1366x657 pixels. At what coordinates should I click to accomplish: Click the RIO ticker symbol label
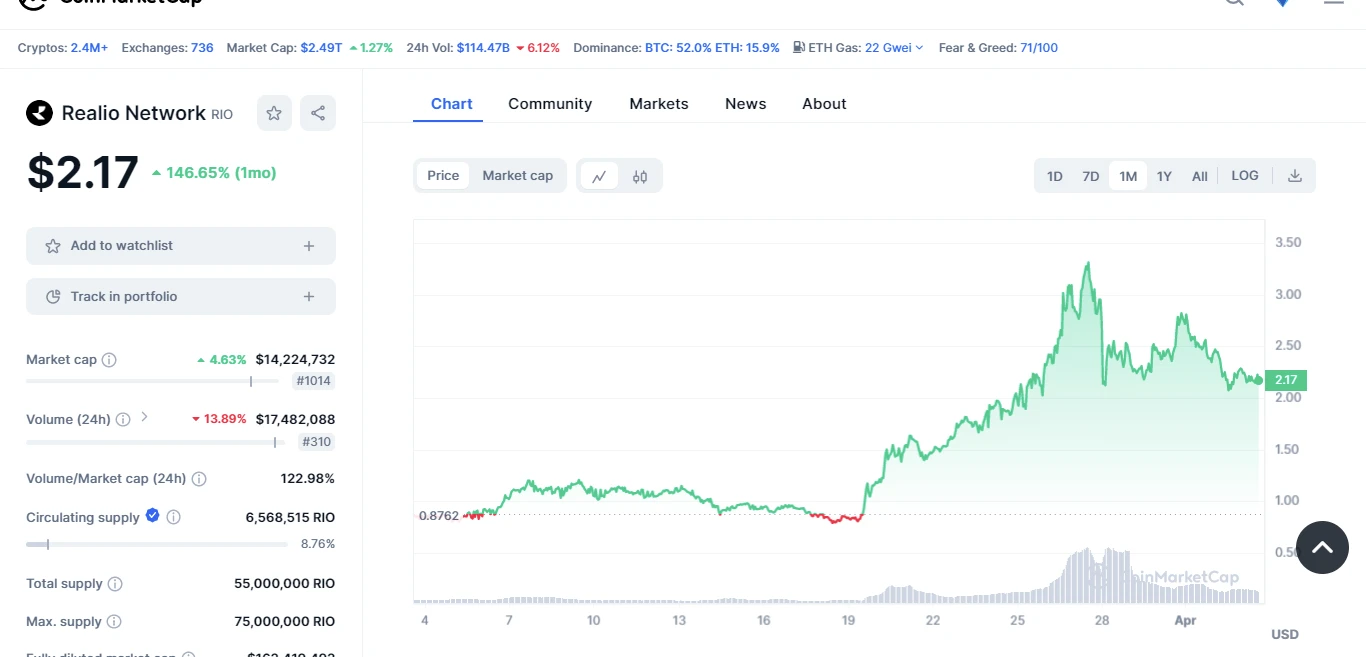click(x=222, y=115)
